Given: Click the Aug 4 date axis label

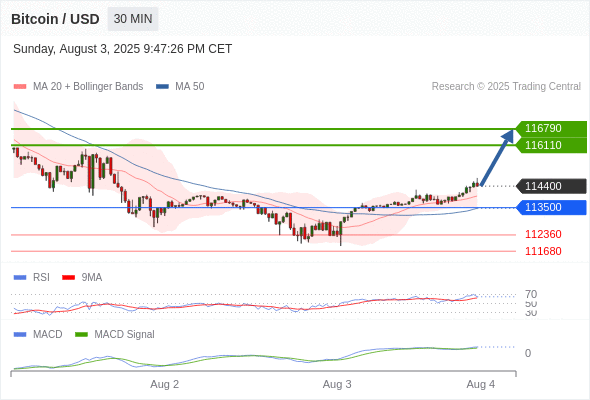Looking at the screenshot, I should point(481,385).
